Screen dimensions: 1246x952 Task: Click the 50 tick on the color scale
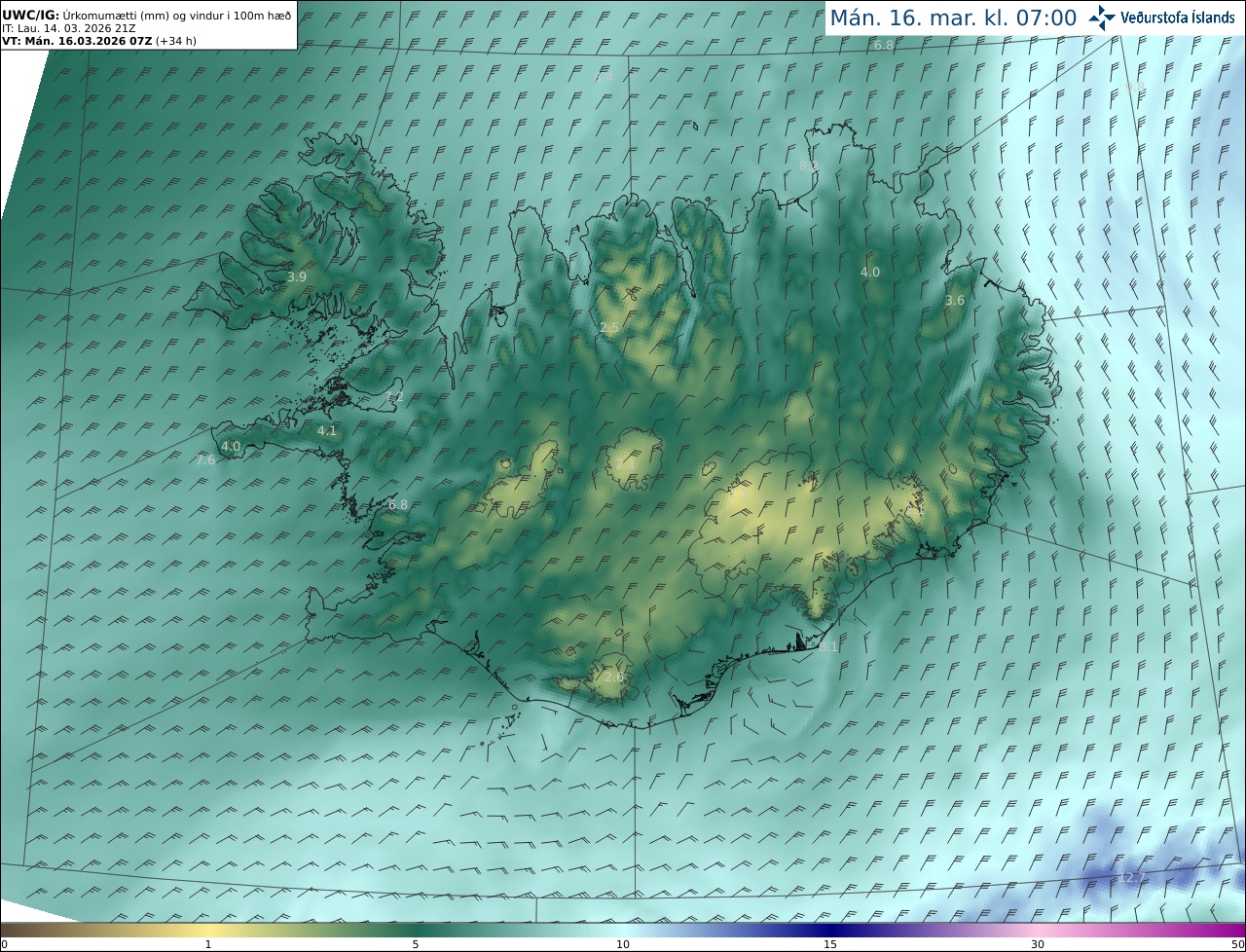(x=1237, y=944)
